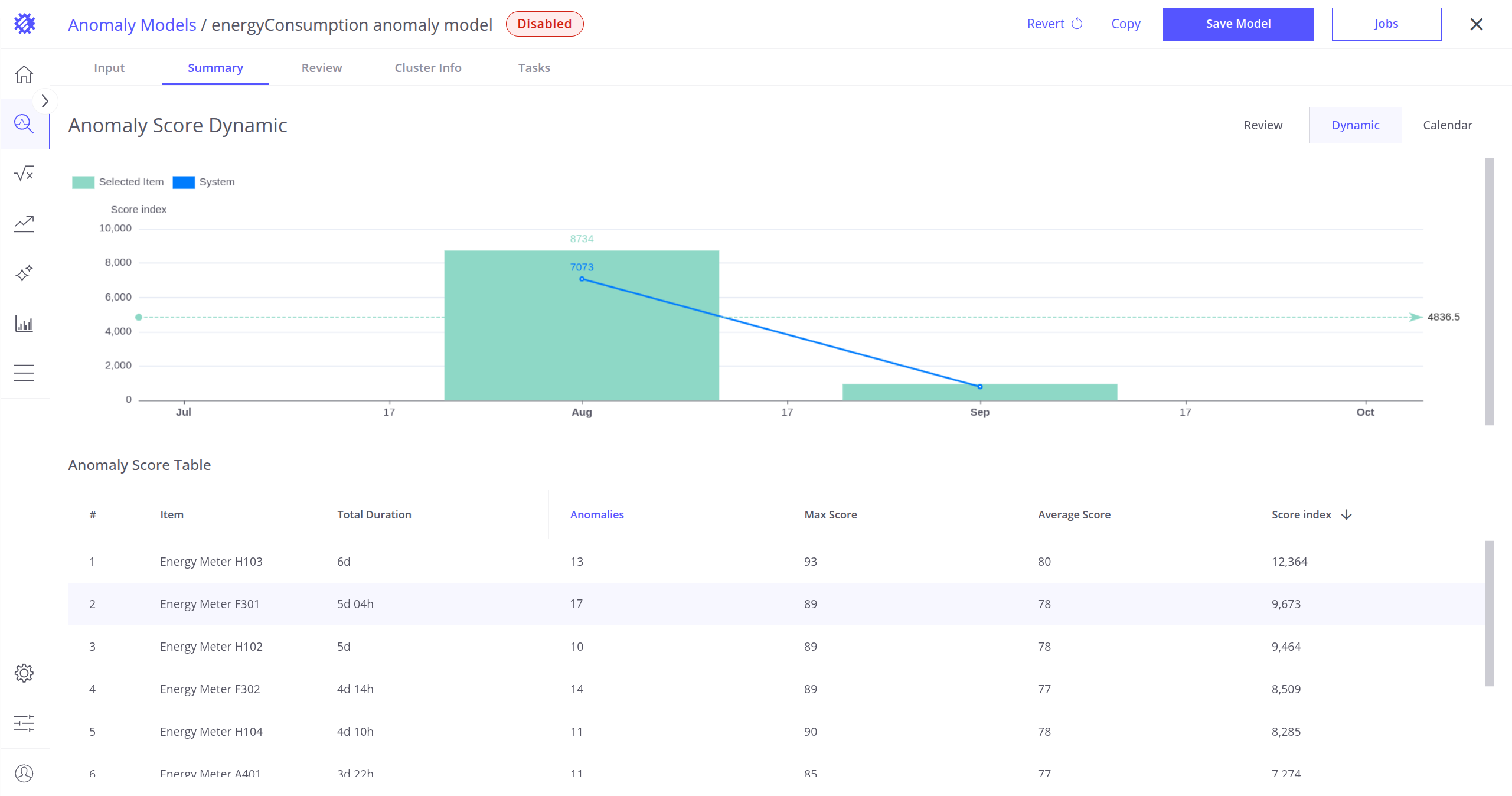Open the home icon in sidebar
Image resolution: width=1512 pixels, height=796 pixels.
[x=24, y=74]
